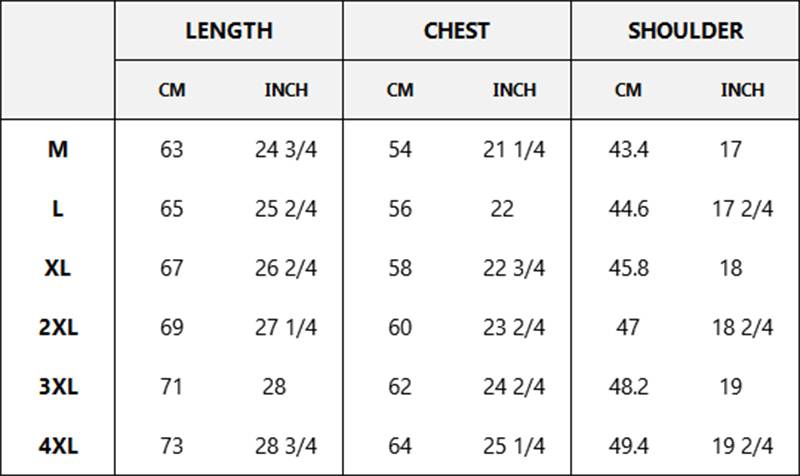
Task: Click the 69 length cm cell
Action: (171, 327)
